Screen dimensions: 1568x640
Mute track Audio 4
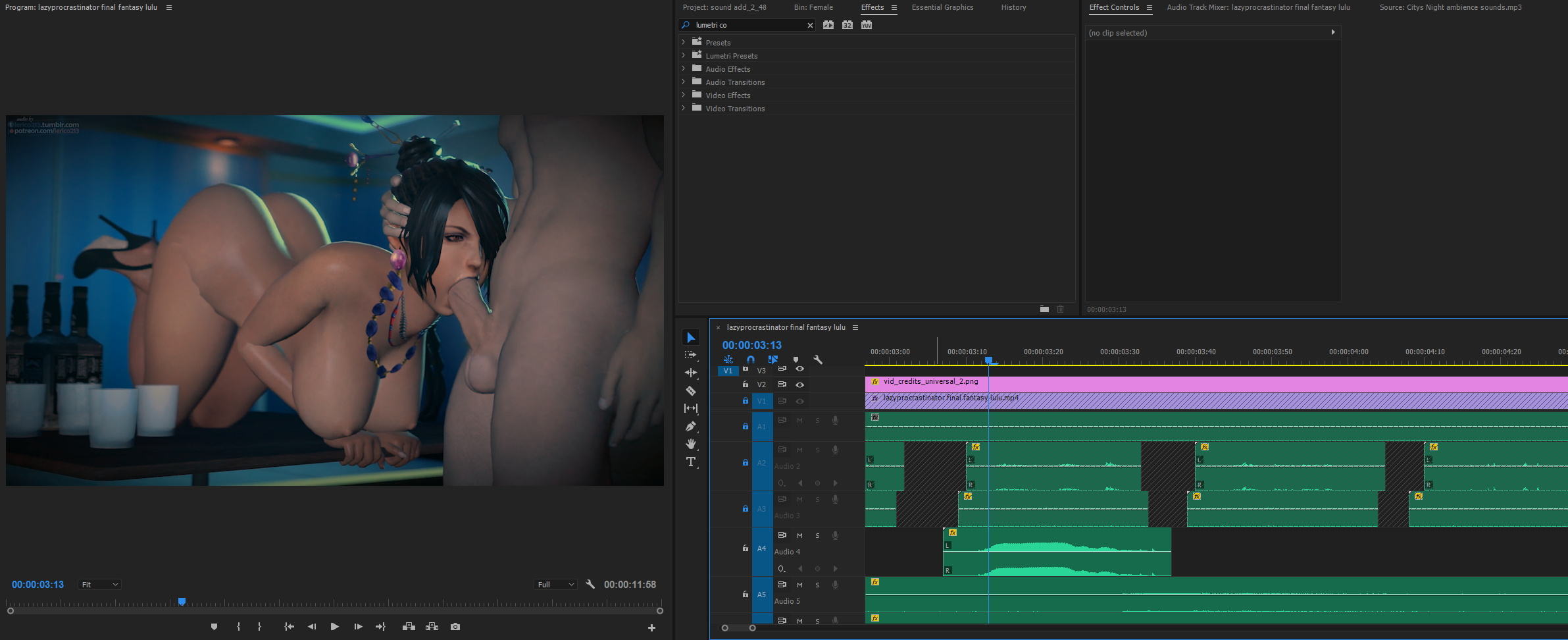point(799,535)
